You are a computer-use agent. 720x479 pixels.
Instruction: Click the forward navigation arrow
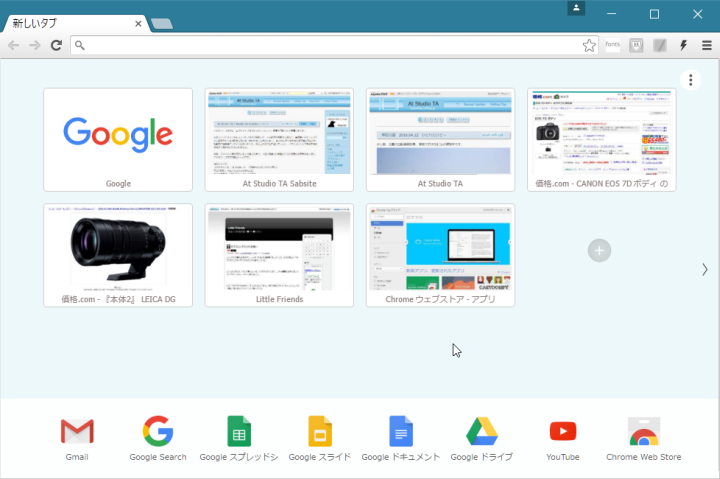pyautogui.click(x=35, y=45)
